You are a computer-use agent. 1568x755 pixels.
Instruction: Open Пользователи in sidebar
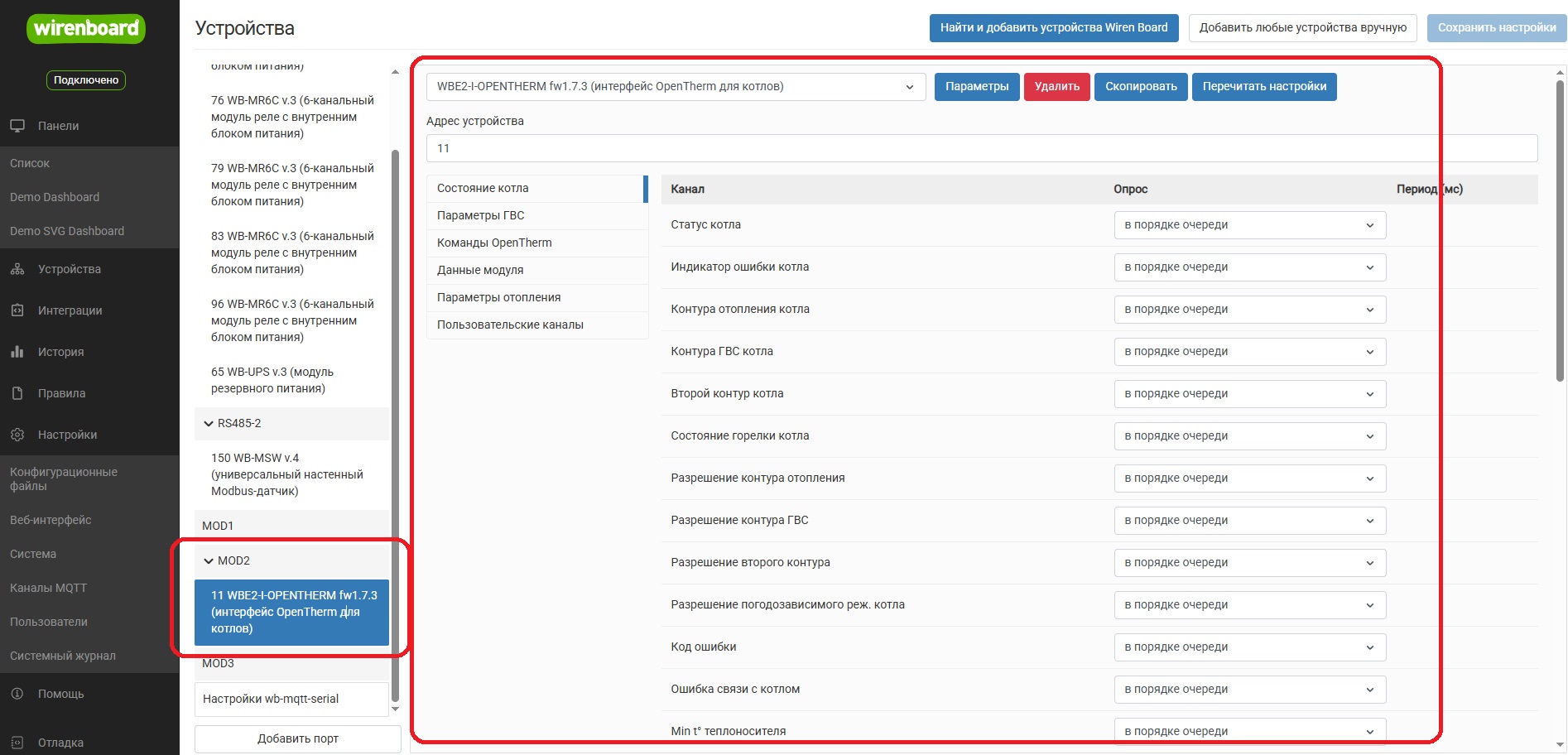click(x=89, y=622)
